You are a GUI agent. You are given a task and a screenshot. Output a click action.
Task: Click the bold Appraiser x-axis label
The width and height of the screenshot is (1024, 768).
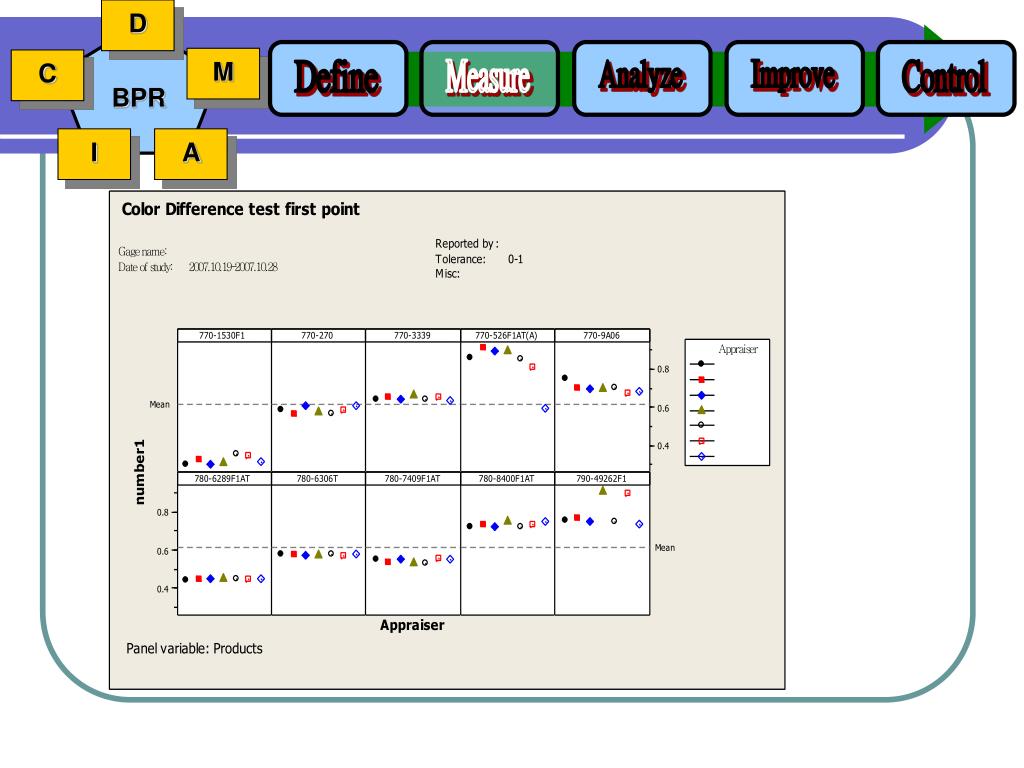coord(412,626)
